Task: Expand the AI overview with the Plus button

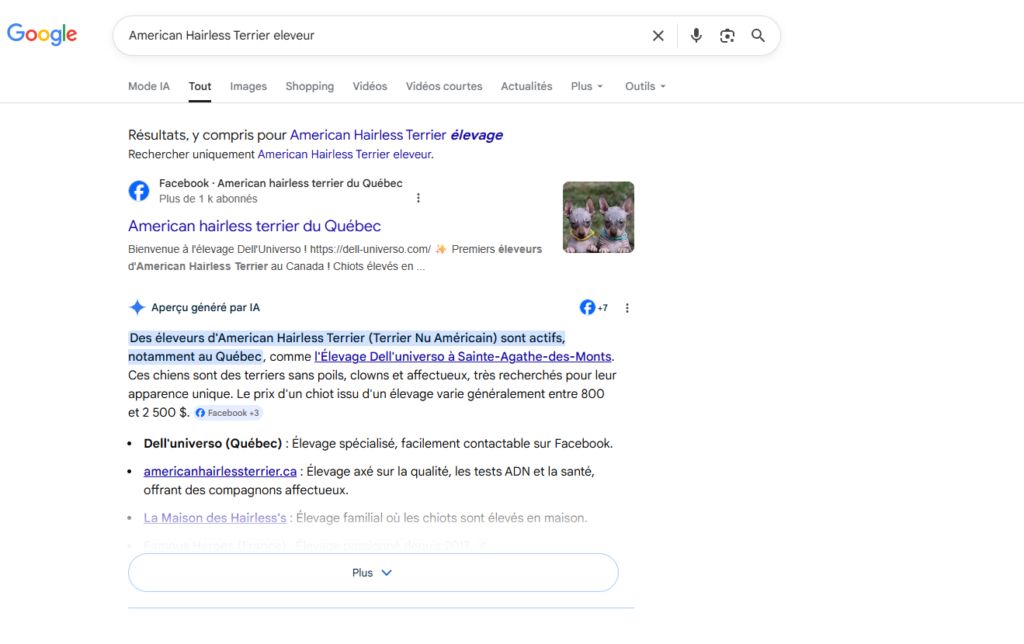Action: 373,572
